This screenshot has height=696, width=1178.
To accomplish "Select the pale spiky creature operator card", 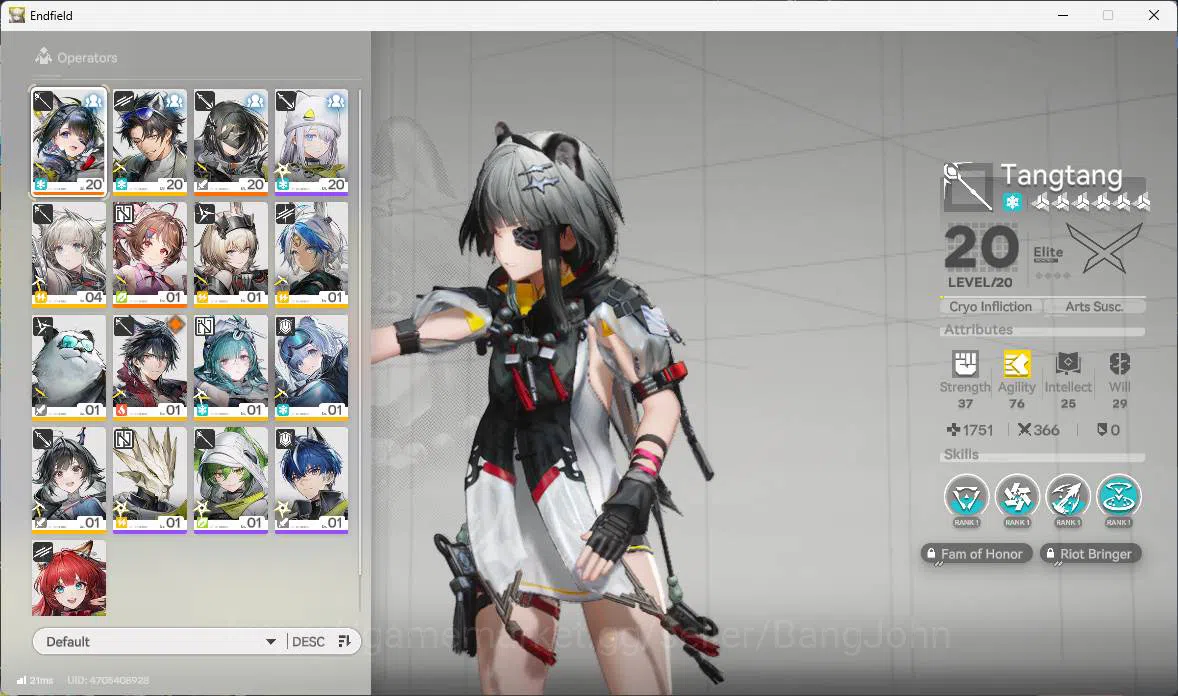I will [150, 480].
